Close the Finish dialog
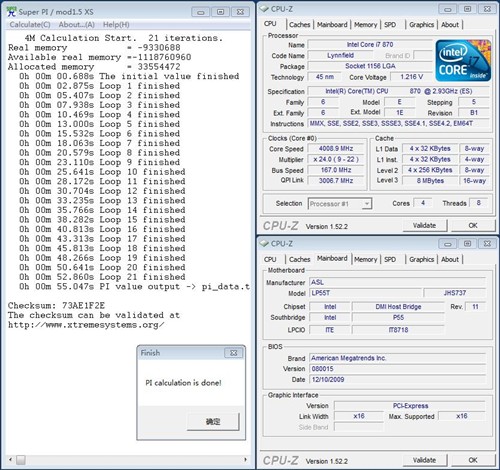Screen dimensions: 500x470 (233, 353)
